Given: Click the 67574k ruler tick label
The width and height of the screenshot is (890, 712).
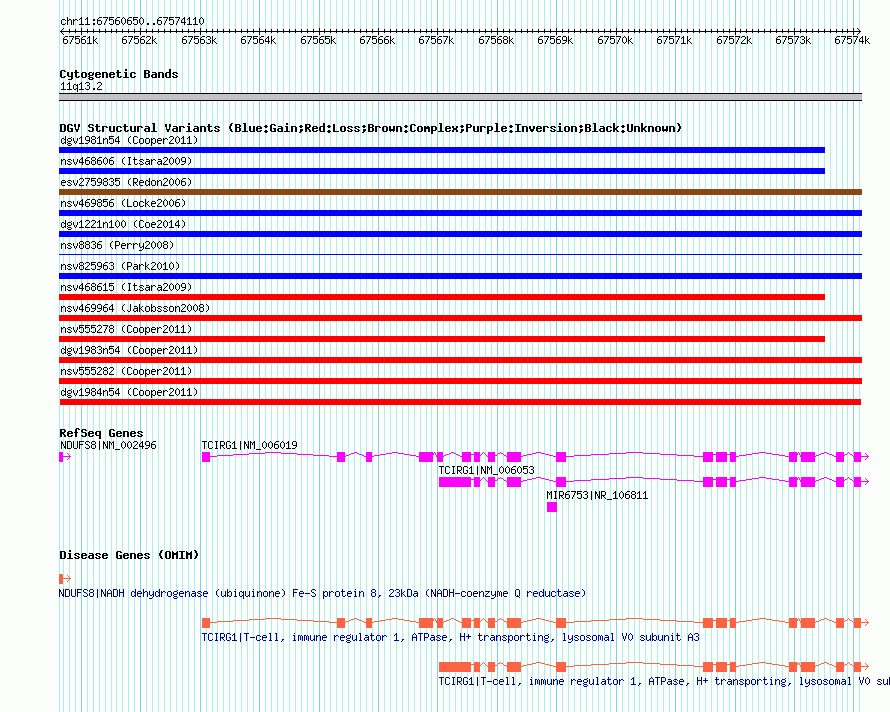Looking at the screenshot, I should pos(852,41).
